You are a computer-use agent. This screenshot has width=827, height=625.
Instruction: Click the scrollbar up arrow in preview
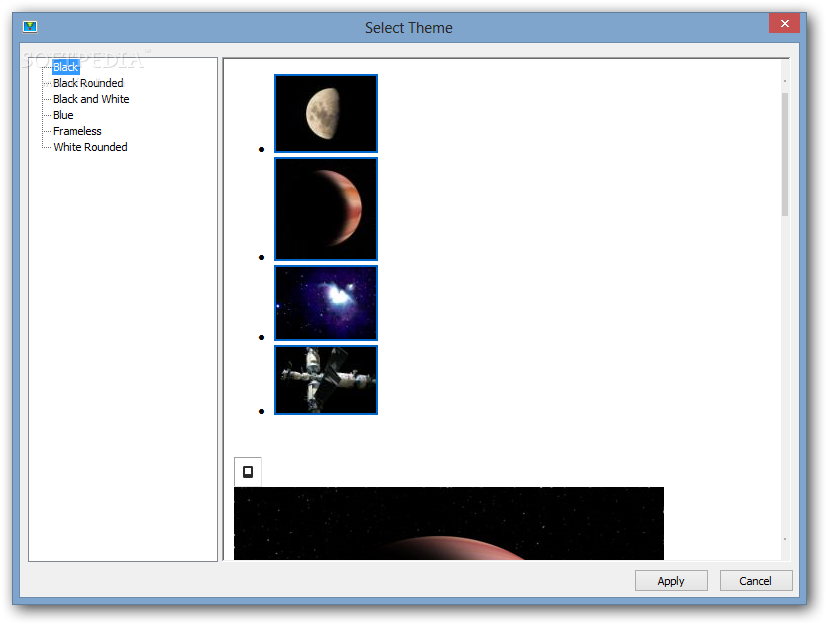pyautogui.click(x=785, y=81)
